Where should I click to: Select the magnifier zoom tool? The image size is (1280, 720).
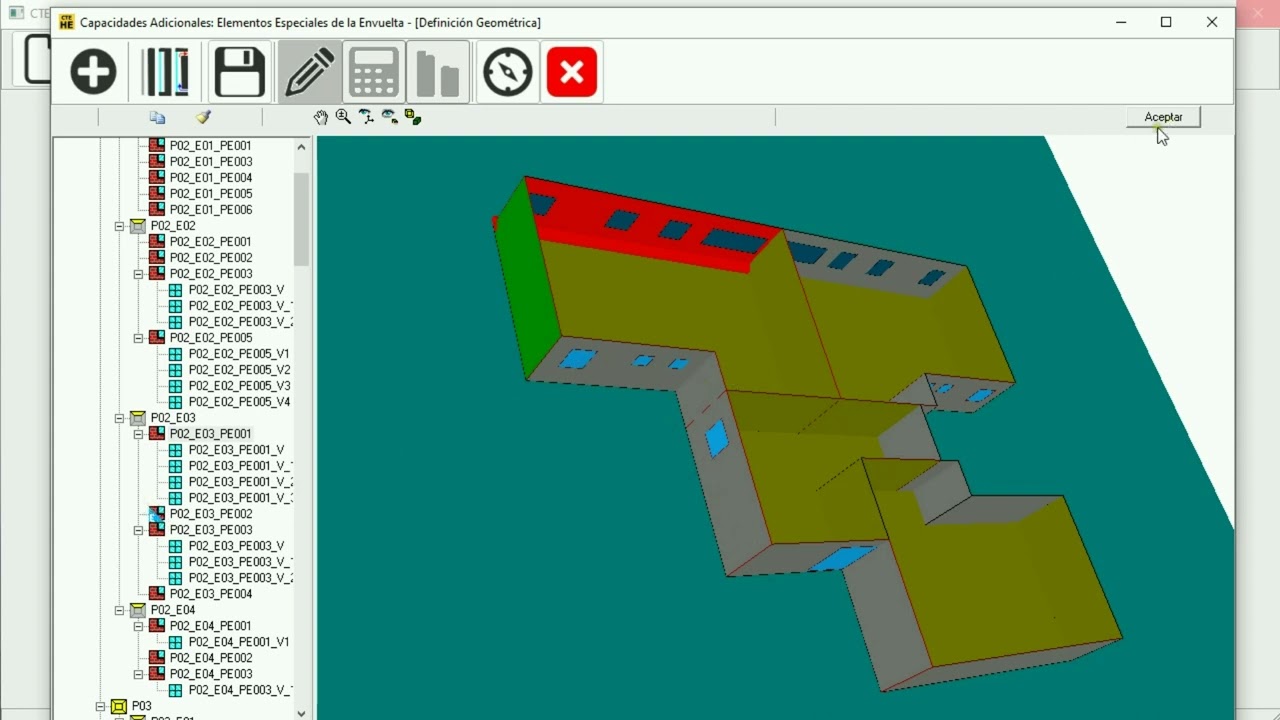click(x=343, y=117)
